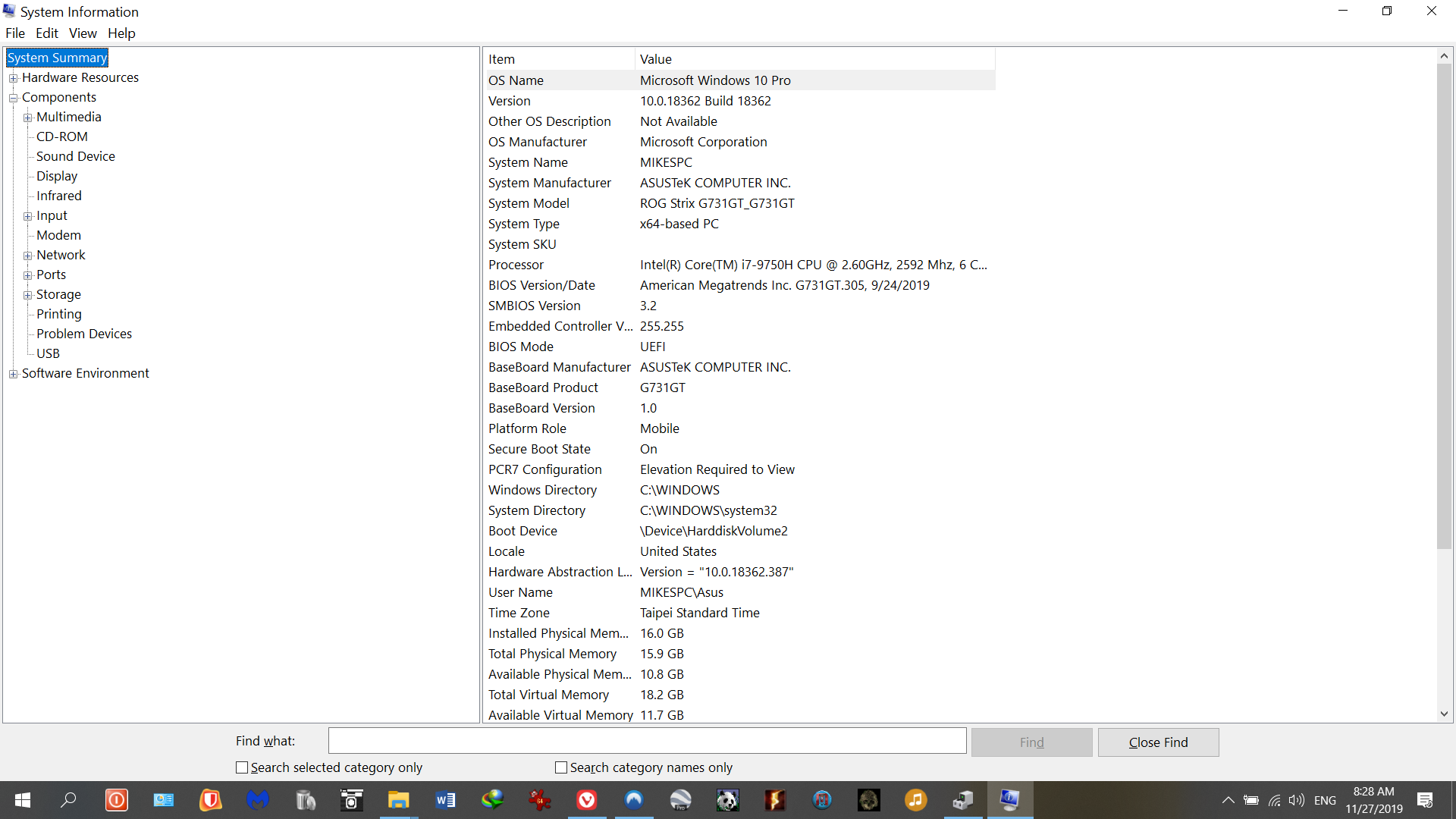Open File Explorer from the taskbar
1456x819 pixels.
pos(399,800)
